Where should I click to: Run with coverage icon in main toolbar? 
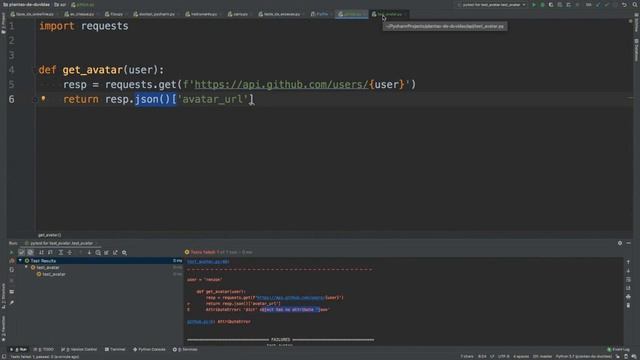551,4
